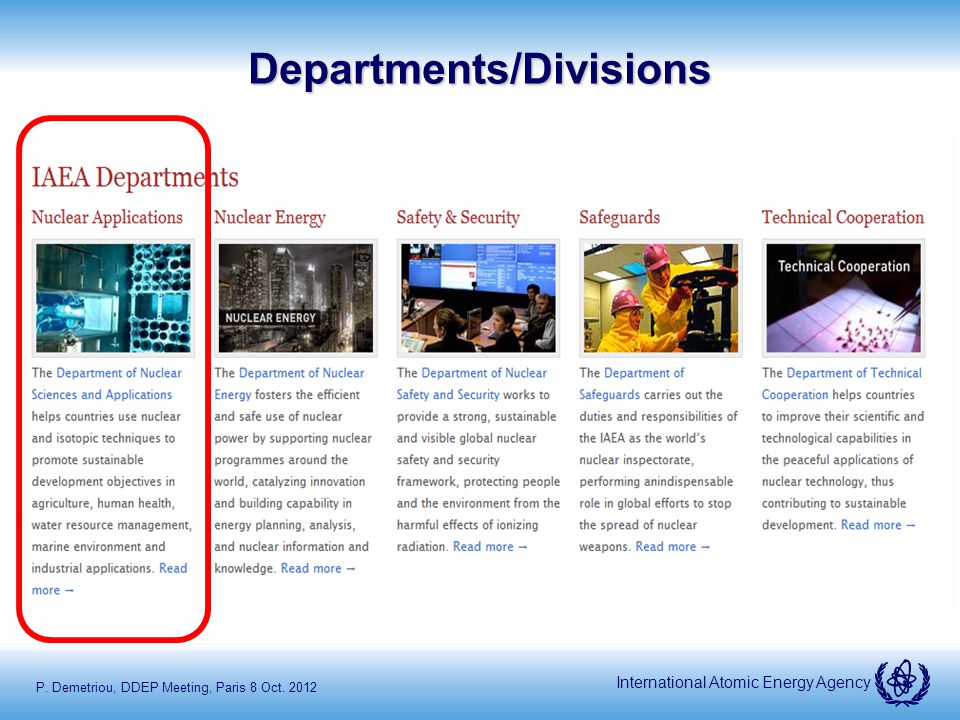Click the IAEA atom logo icon
The image size is (960, 720).
point(902,682)
